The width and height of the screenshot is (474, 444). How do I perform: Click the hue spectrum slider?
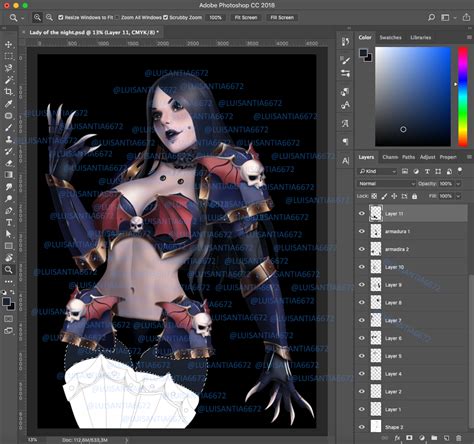click(x=463, y=97)
